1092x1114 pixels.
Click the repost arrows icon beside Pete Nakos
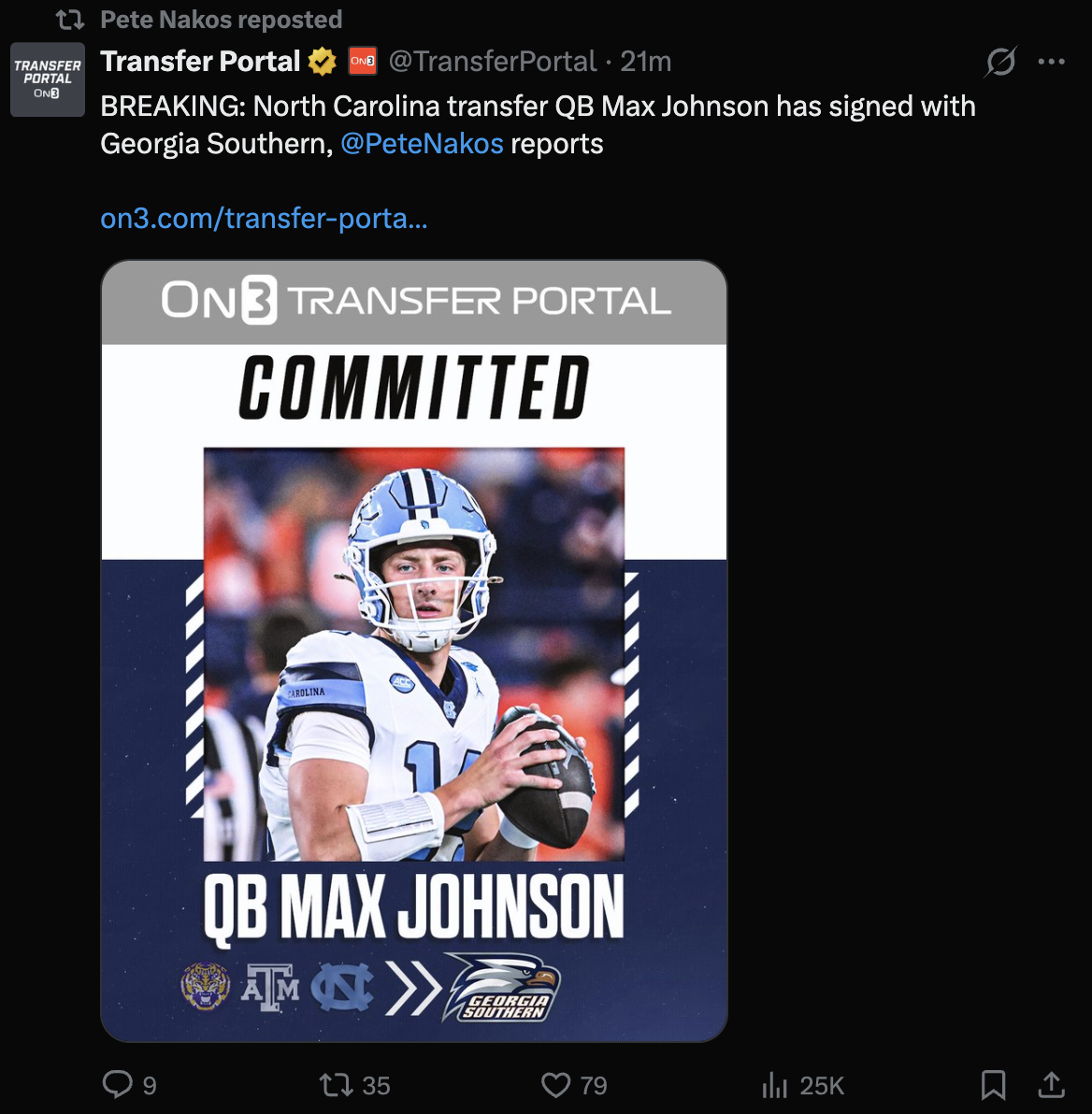coord(70,20)
